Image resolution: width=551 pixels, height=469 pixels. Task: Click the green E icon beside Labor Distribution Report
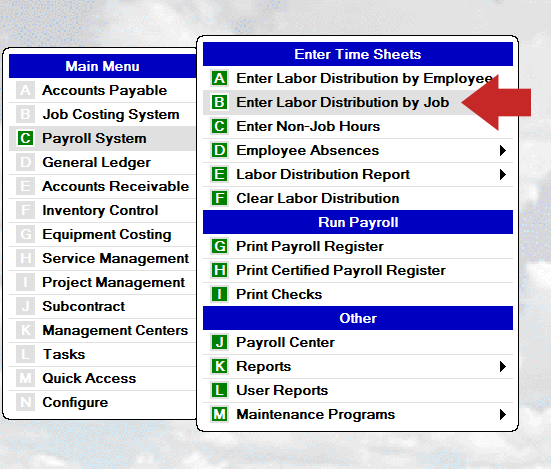click(220, 174)
